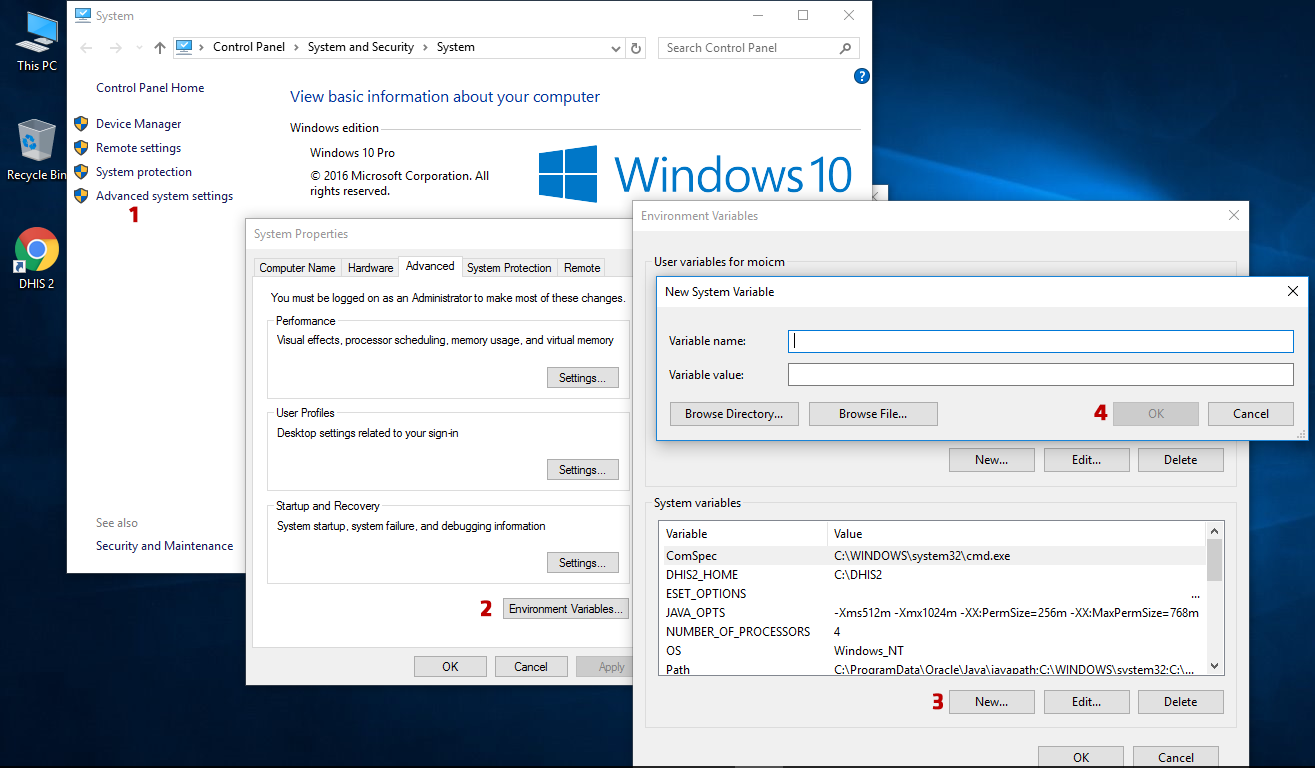The width and height of the screenshot is (1315, 768).
Task: Click the shield icon beside Advanced system settings
Action: click(x=82, y=196)
